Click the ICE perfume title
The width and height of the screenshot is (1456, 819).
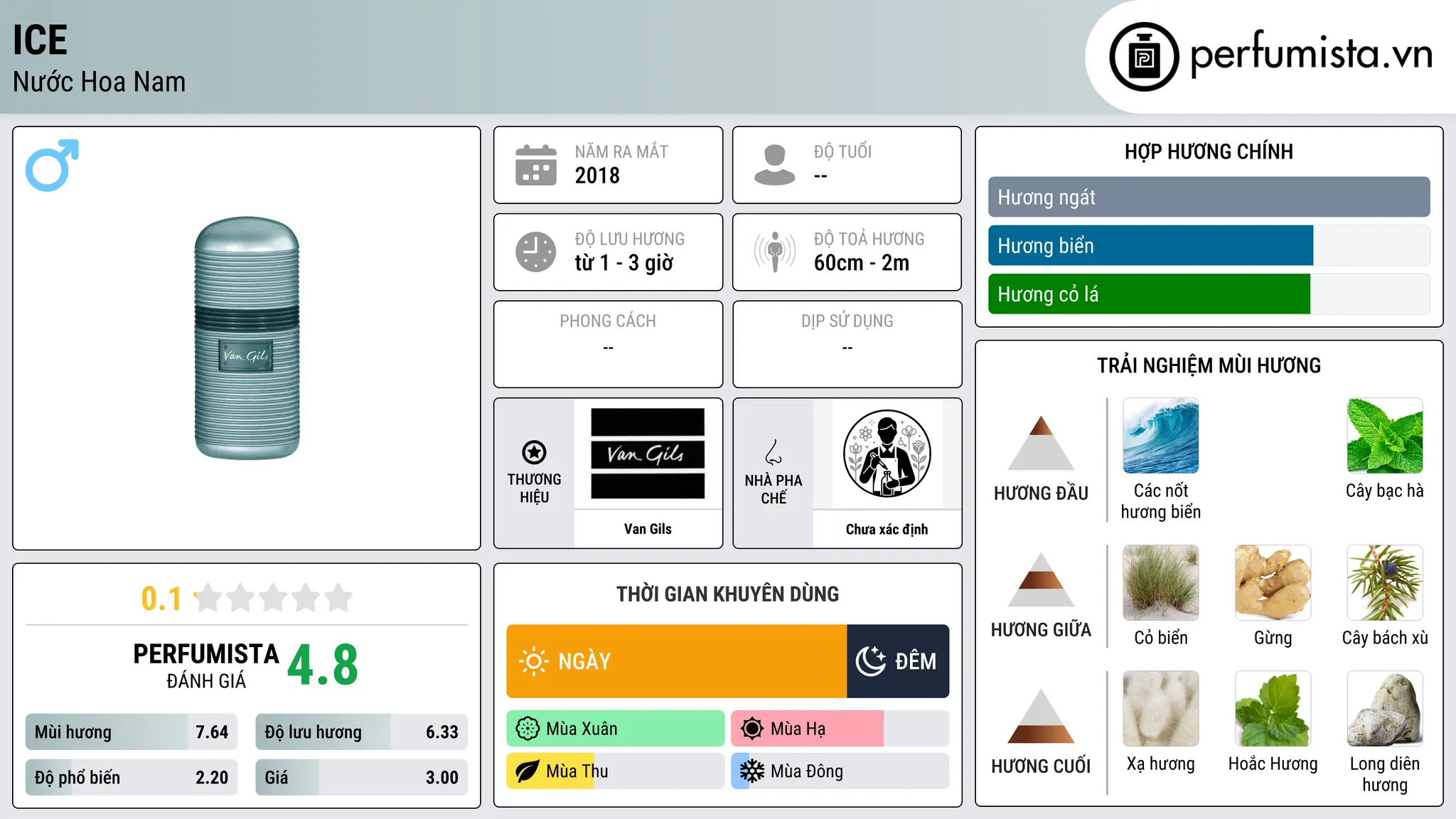click(40, 40)
